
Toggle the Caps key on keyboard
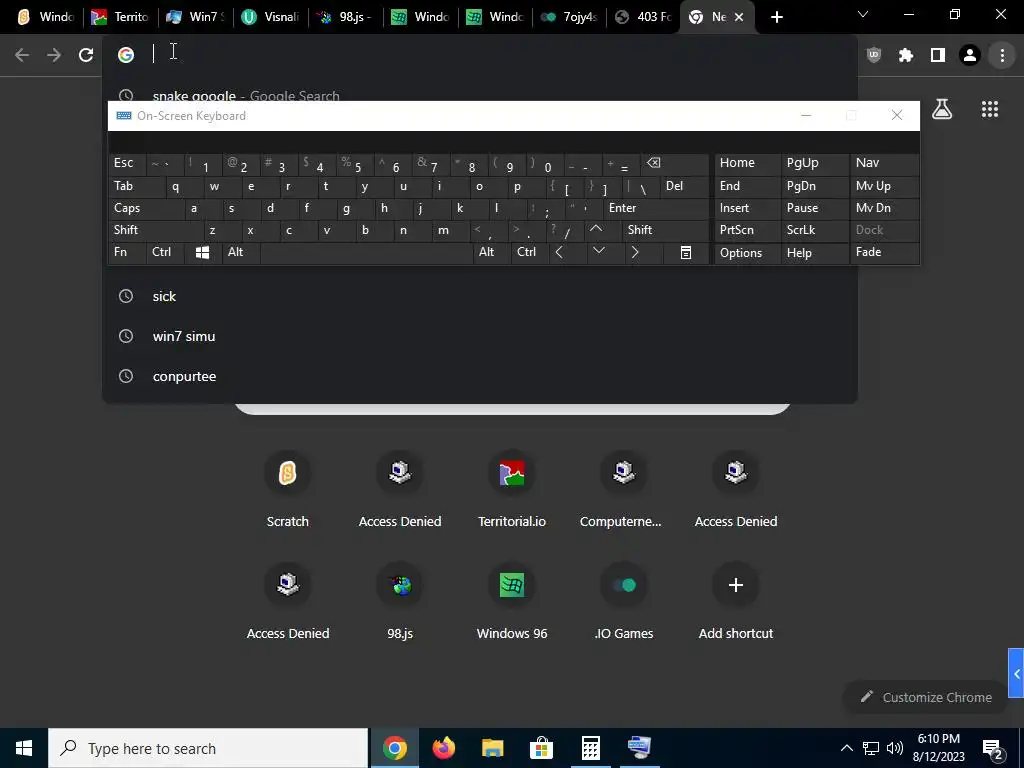tap(146, 208)
